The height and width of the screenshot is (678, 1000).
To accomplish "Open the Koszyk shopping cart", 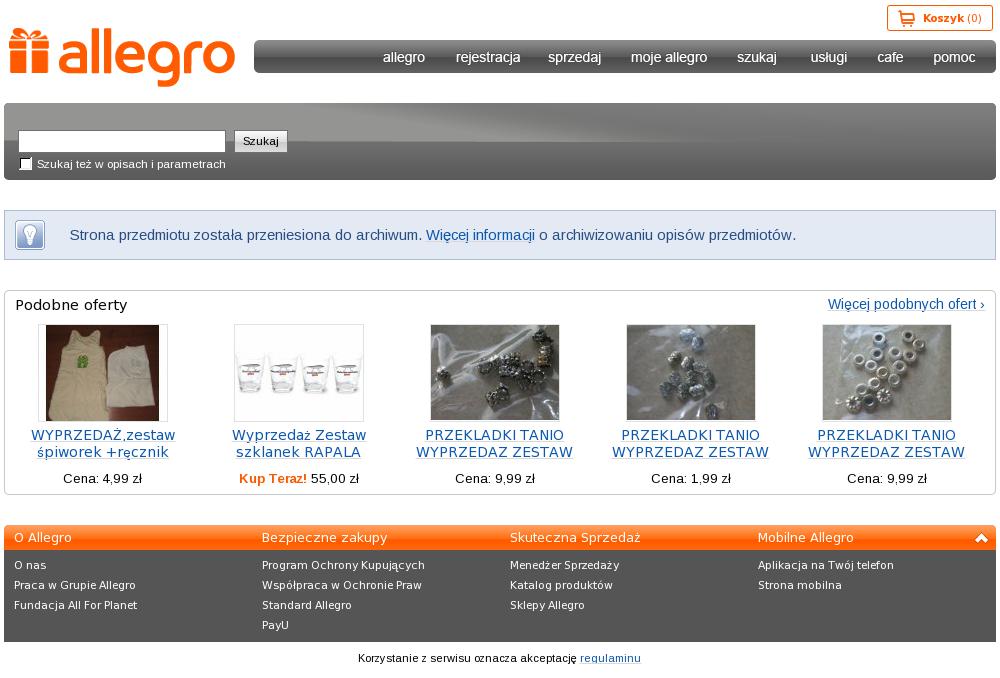I will coord(939,18).
